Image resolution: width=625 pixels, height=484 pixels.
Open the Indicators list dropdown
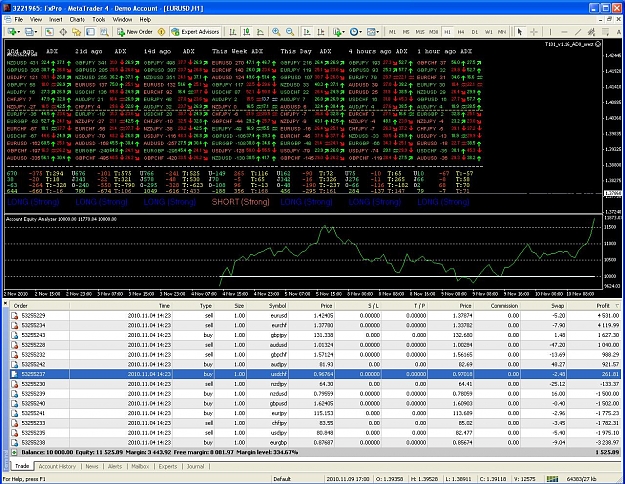(338, 32)
